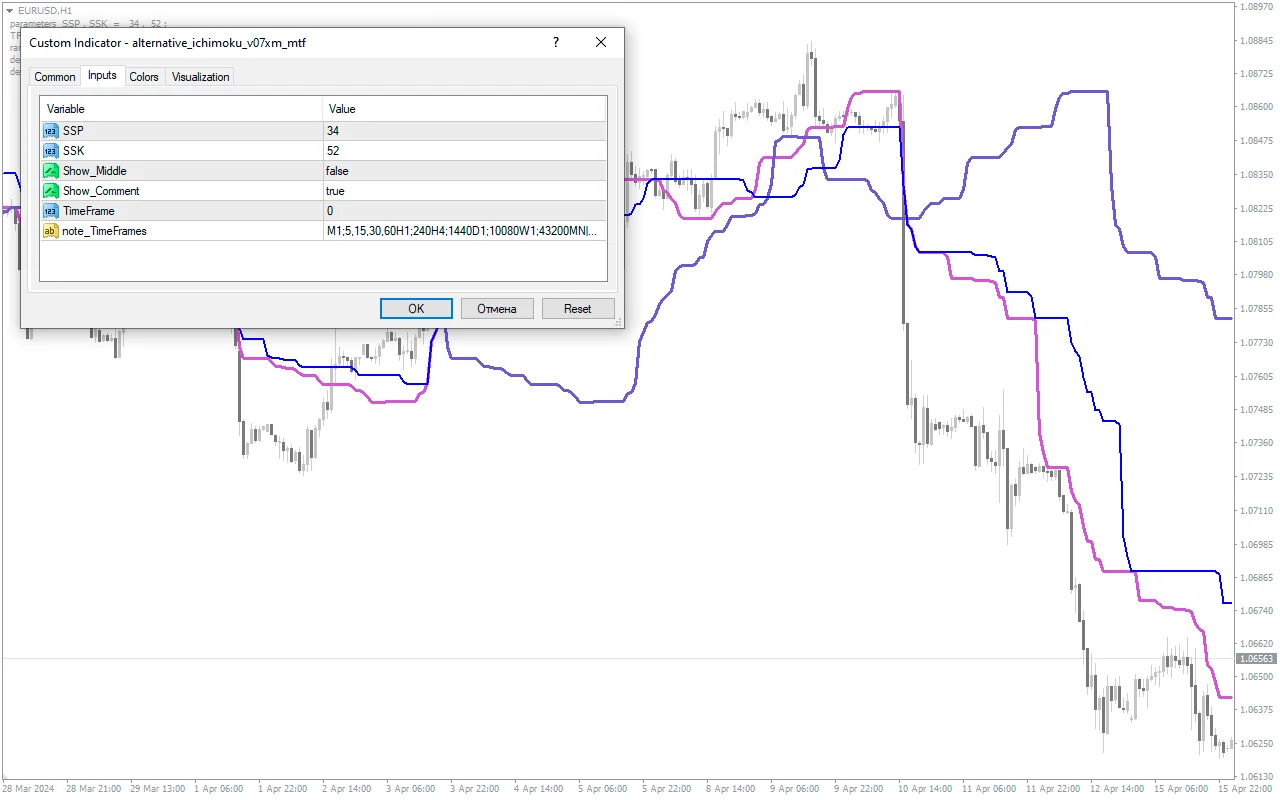Click the Show_Comment boolean icon
This screenshot has height=800, width=1280.
tap(51, 191)
